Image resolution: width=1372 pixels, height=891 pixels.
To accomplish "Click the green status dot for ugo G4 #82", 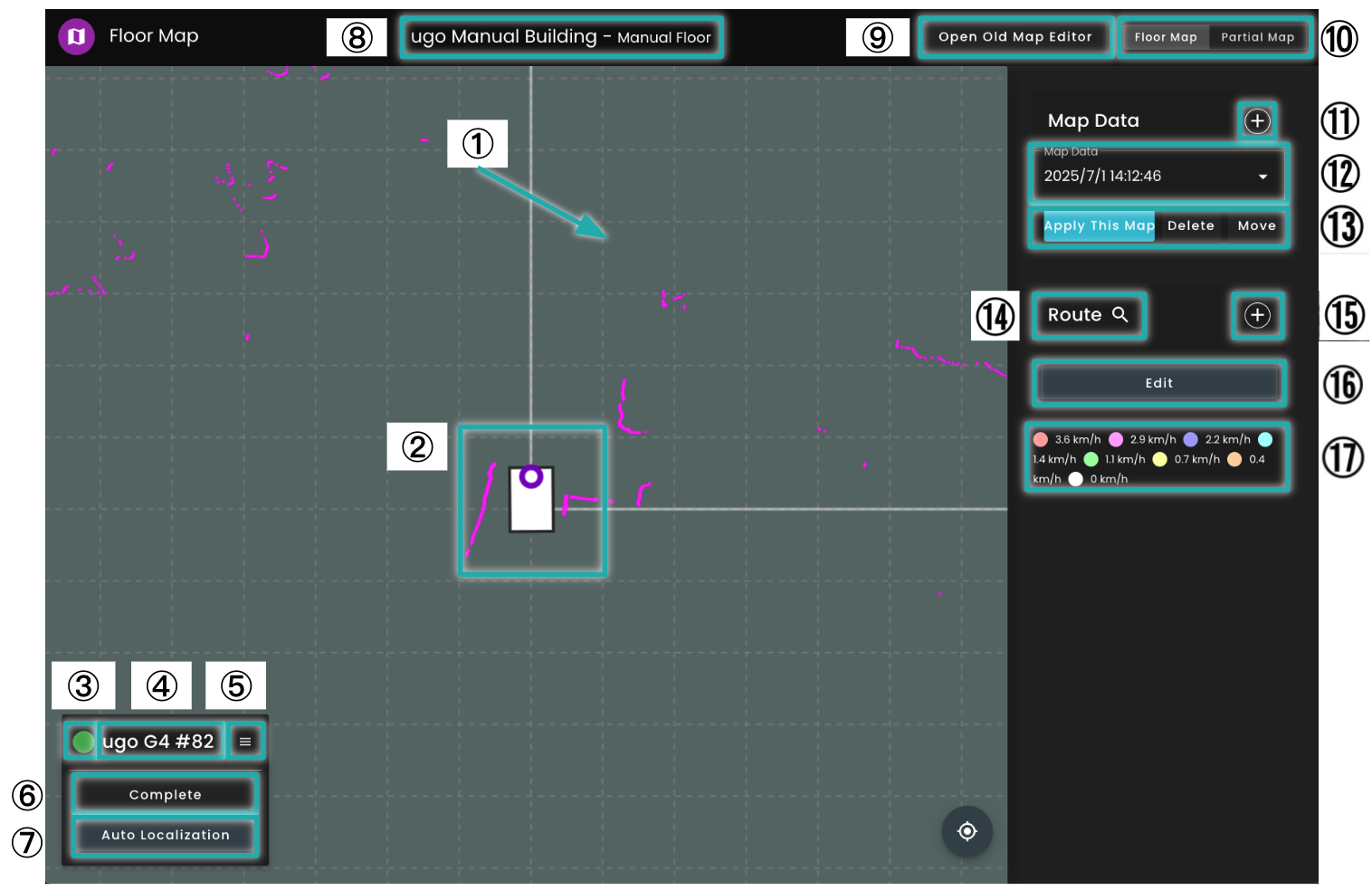I will pos(82,741).
